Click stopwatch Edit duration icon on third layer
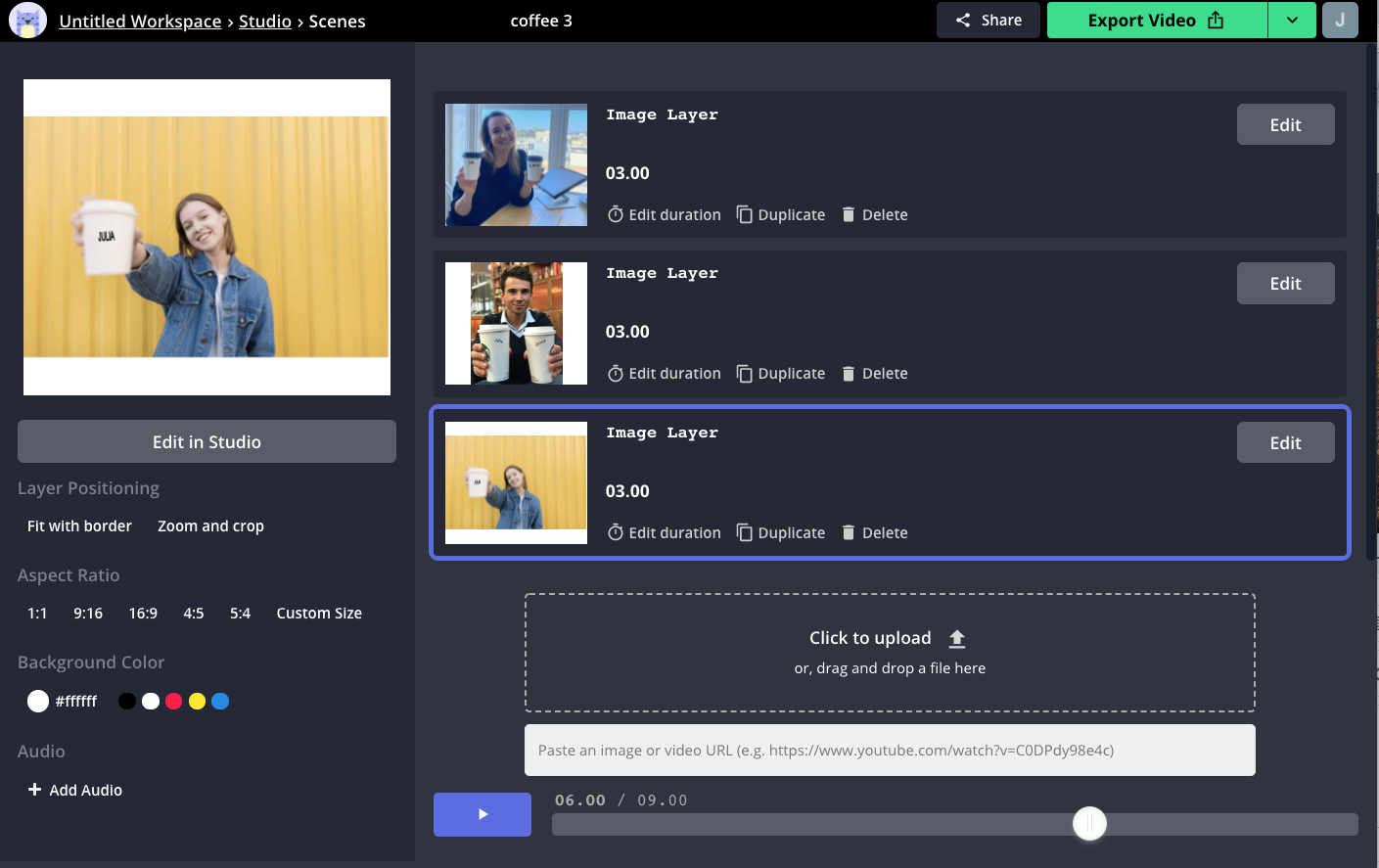The height and width of the screenshot is (868, 1379). coord(616,532)
